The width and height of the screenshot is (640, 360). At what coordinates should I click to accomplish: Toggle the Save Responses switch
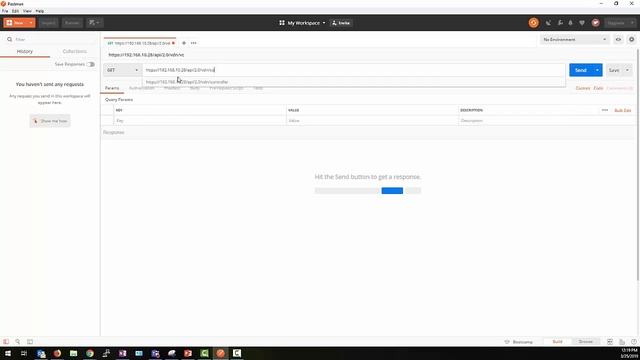coord(91,64)
